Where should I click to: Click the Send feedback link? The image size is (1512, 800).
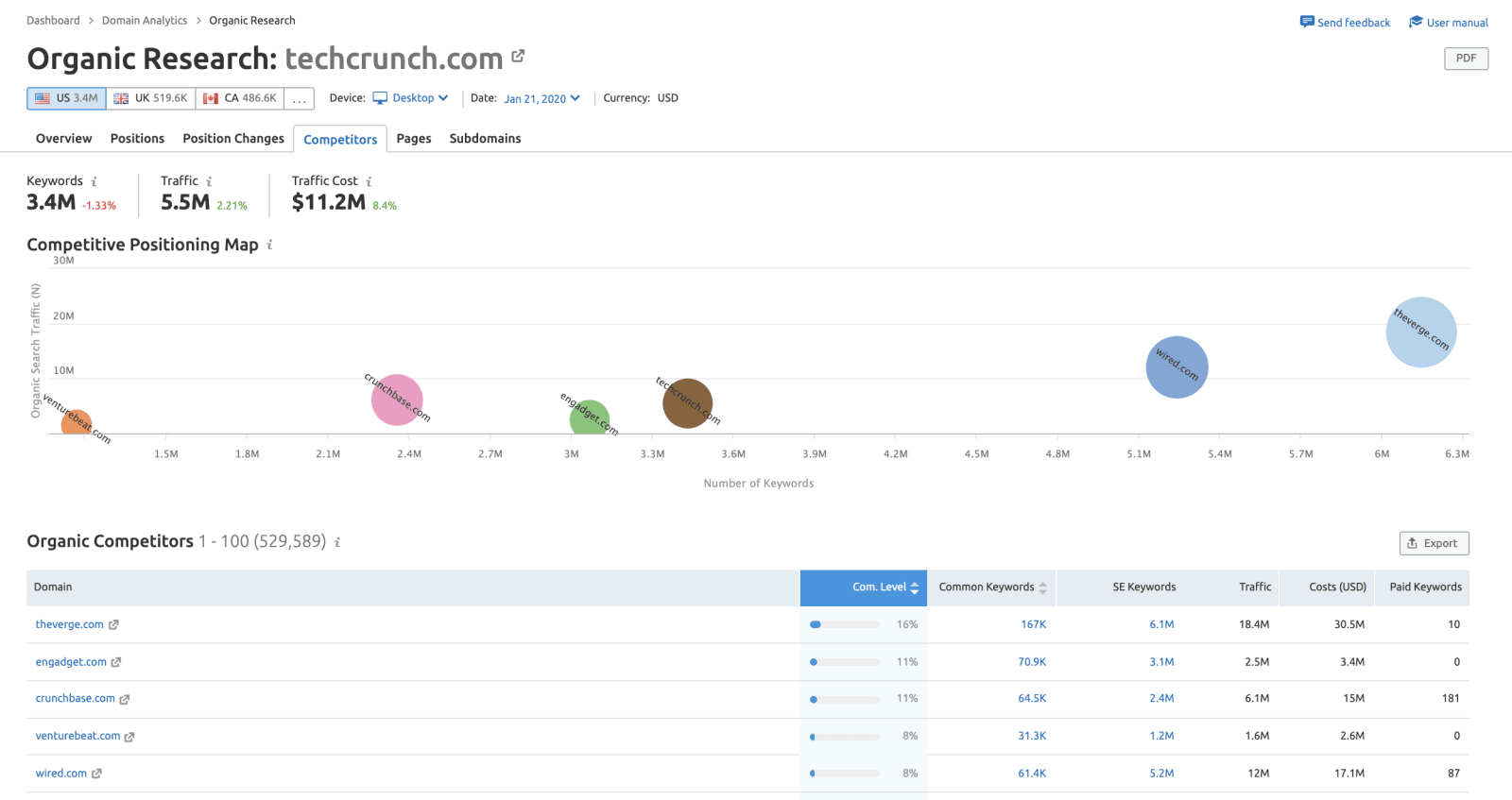pyautogui.click(x=1353, y=23)
